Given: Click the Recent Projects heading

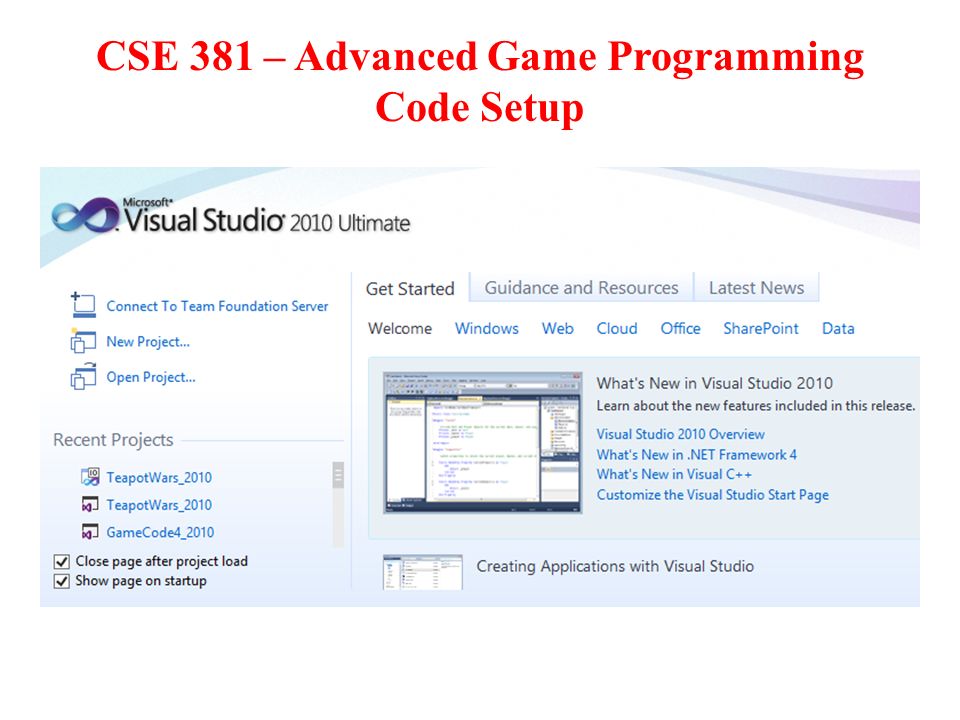Looking at the screenshot, I should coord(113,440).
